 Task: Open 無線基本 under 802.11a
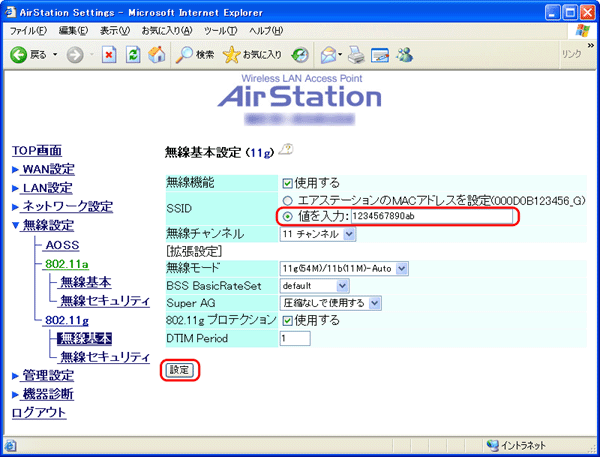86,282
